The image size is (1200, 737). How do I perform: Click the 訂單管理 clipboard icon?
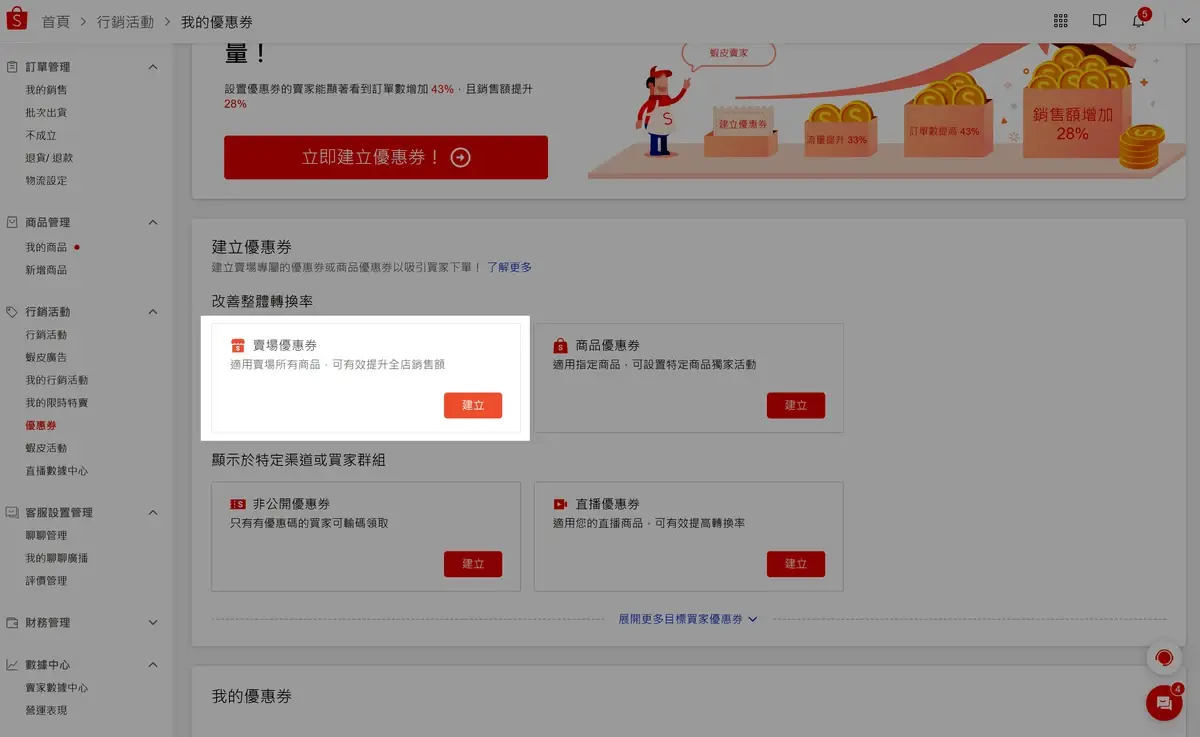click(12, 67)
